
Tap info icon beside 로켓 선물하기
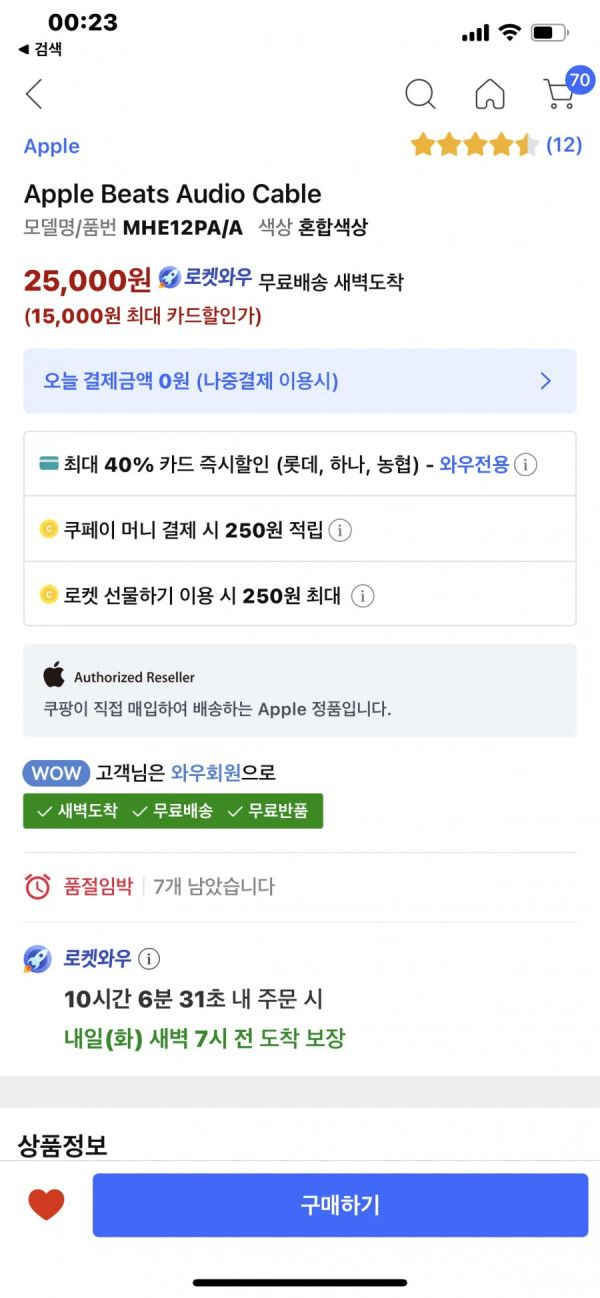pos(363,596)
